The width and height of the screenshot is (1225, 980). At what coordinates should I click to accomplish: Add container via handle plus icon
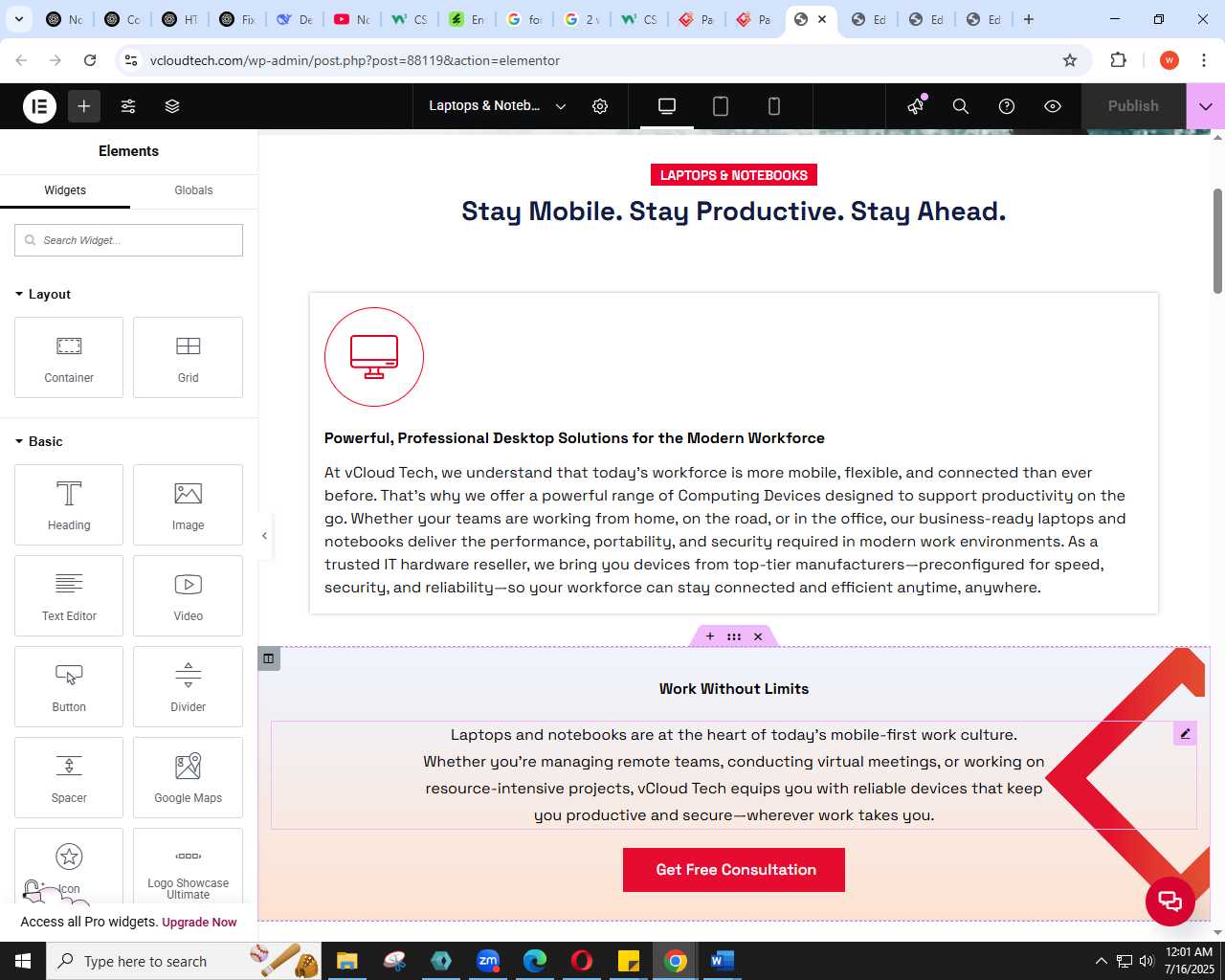[x=710, y=636]
